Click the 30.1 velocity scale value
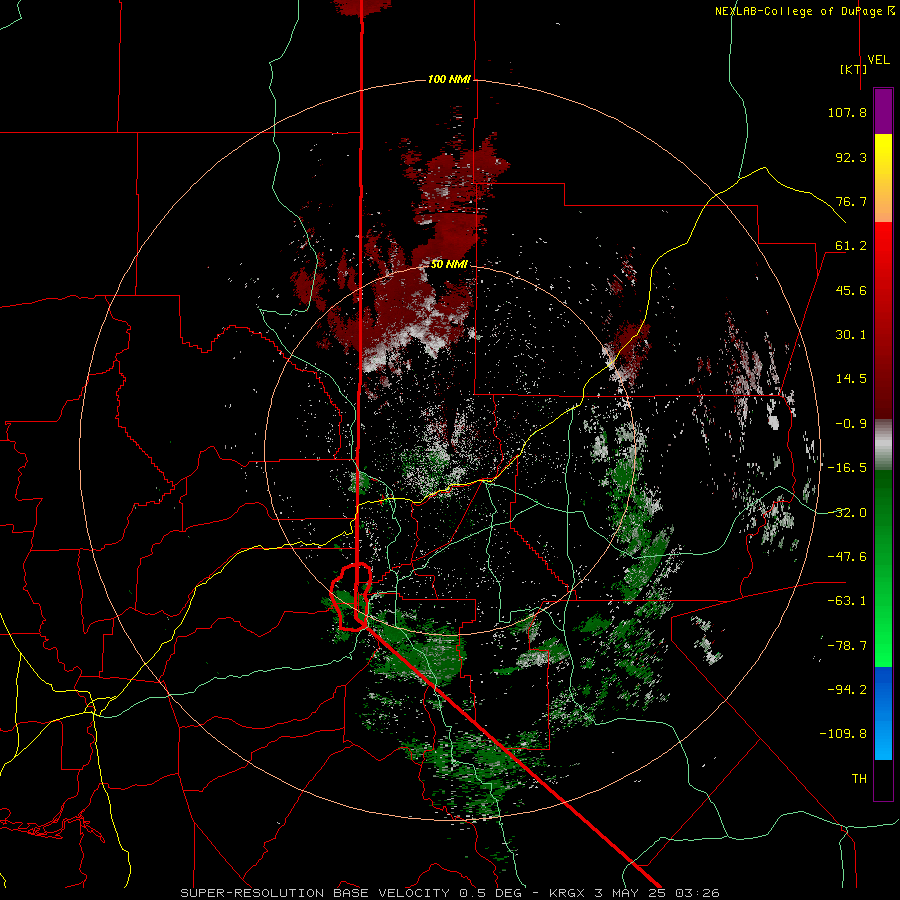 (x=851, y=335)
